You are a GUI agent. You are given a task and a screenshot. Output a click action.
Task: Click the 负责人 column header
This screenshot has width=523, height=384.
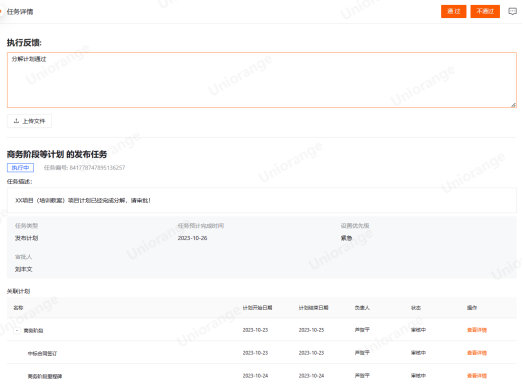pos(362,308)
